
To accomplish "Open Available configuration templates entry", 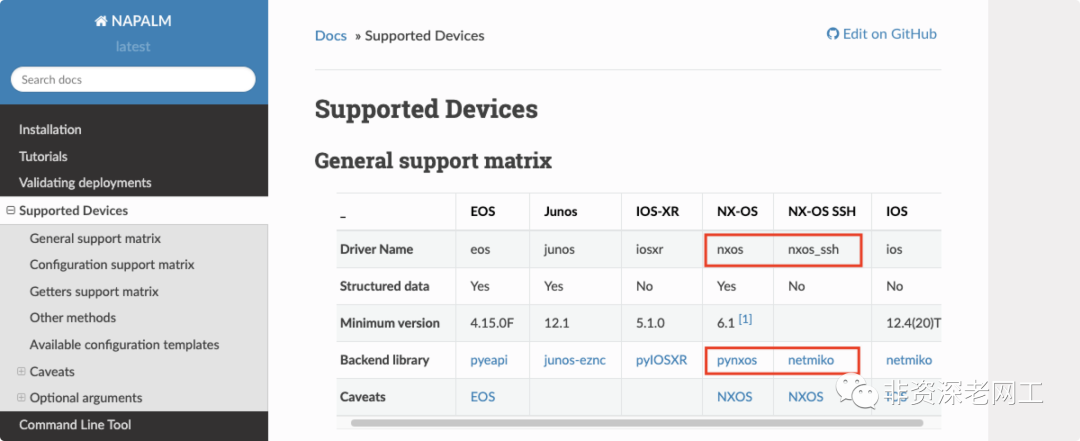I will pyautogui.click(x=124, y=345).
